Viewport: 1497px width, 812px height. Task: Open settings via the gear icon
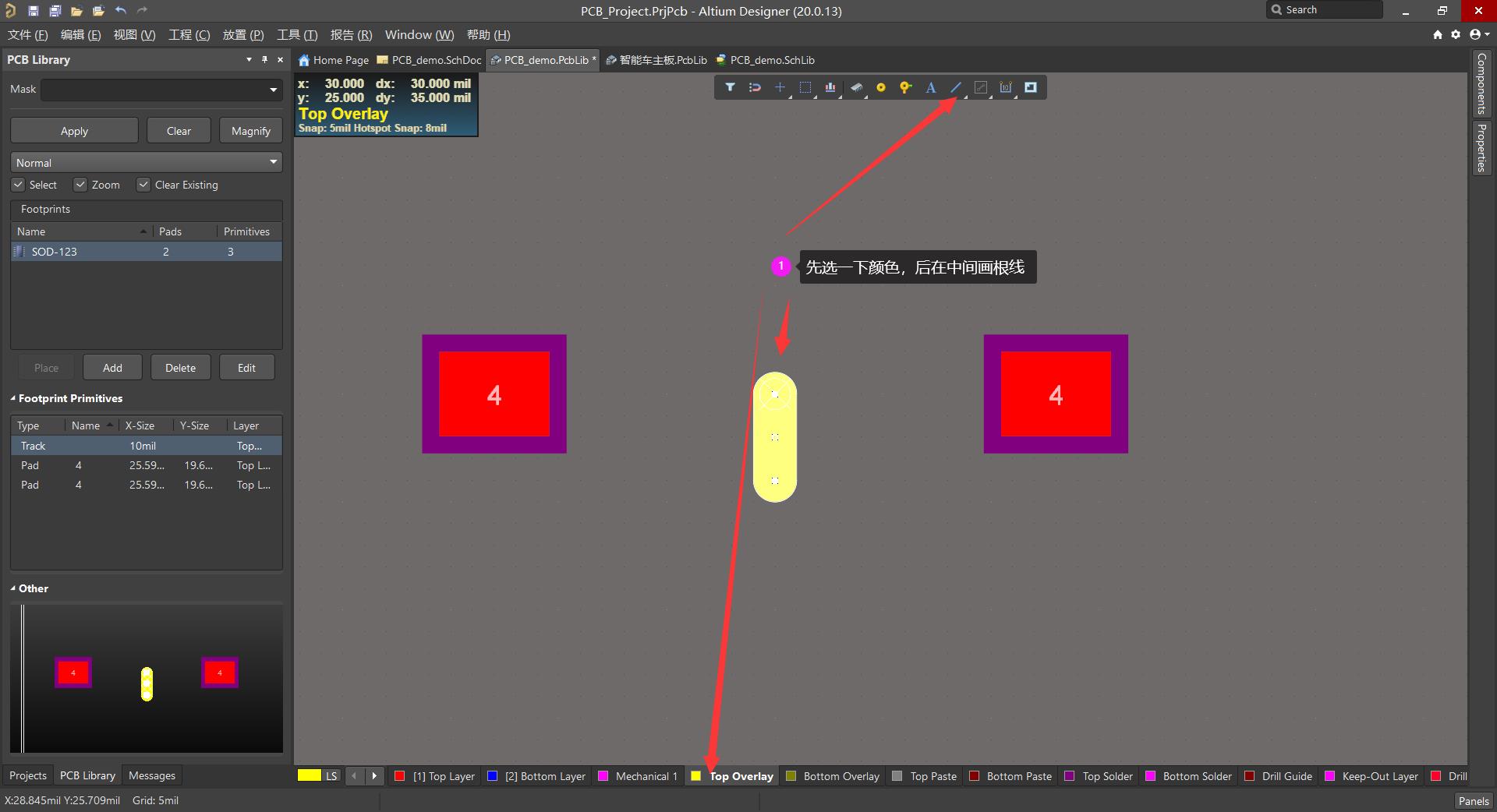click(x=1456, y=34)
